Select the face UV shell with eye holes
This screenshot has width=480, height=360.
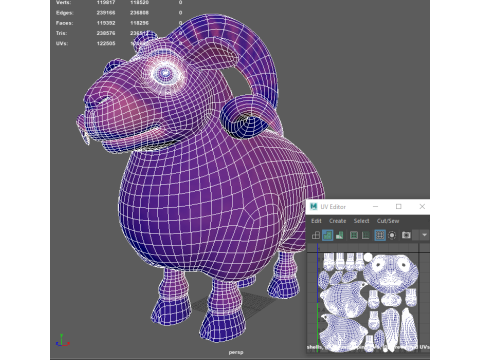point(390,274)
